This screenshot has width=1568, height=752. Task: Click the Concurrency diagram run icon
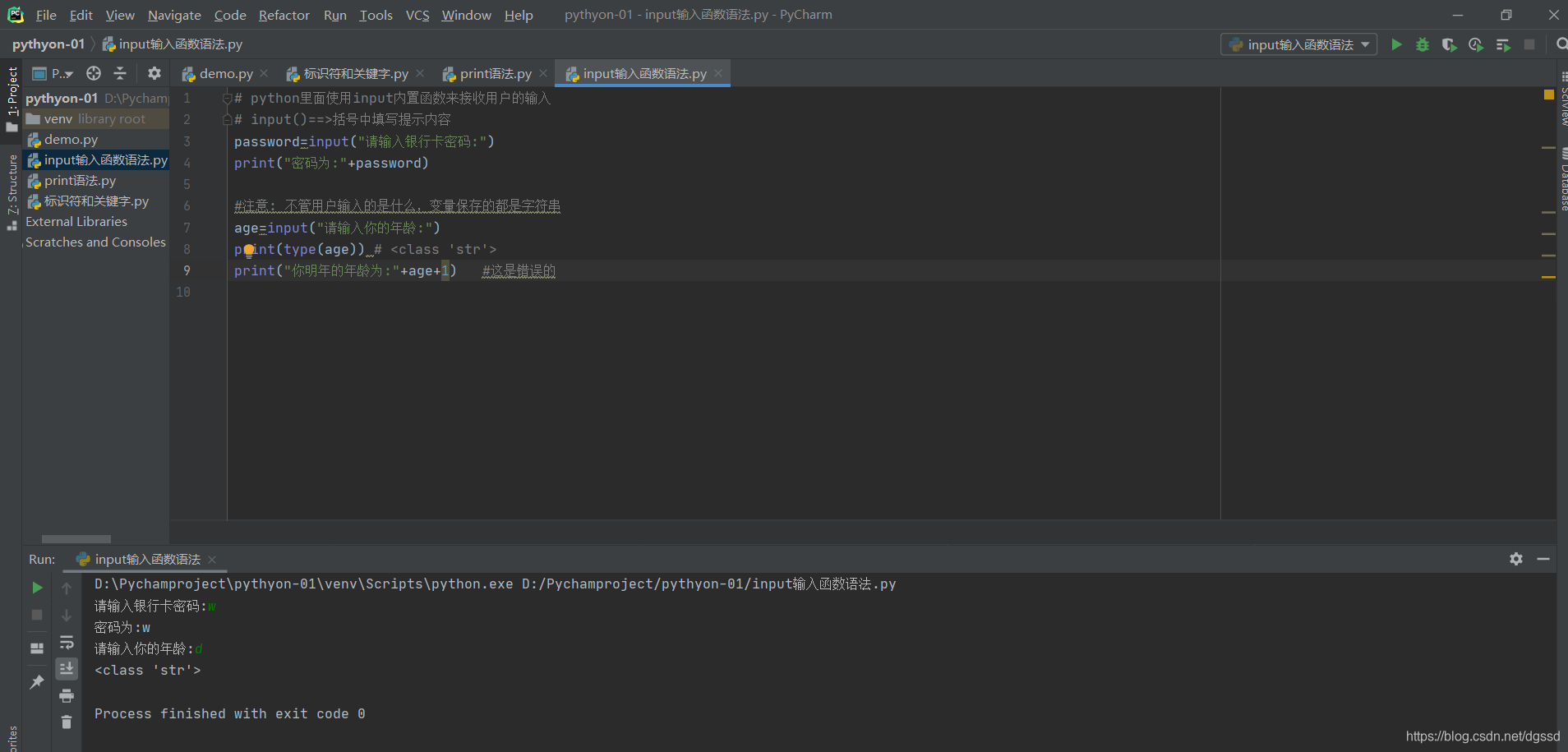[1503, 44]
